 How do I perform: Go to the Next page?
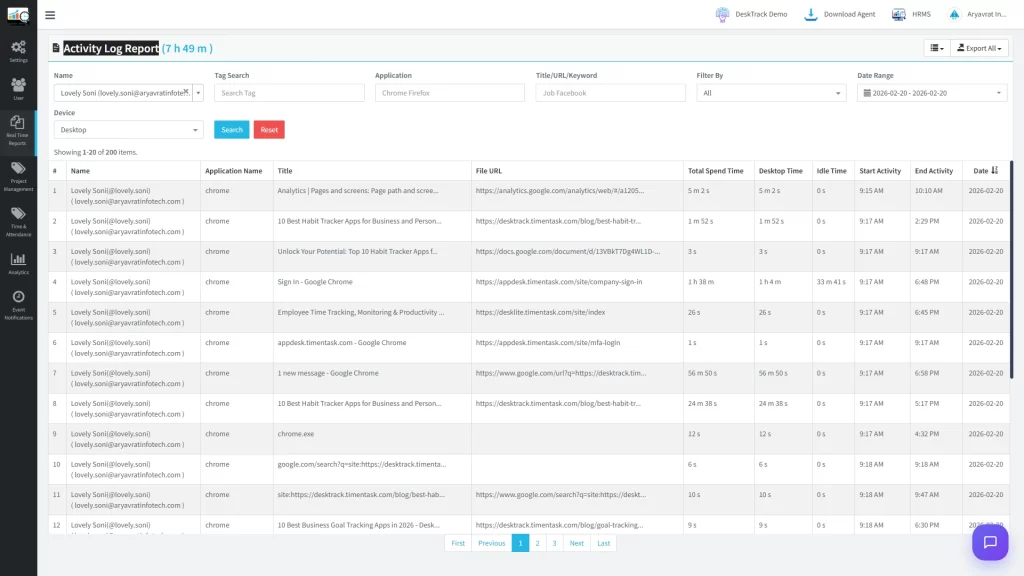click(x=577, y=543)
